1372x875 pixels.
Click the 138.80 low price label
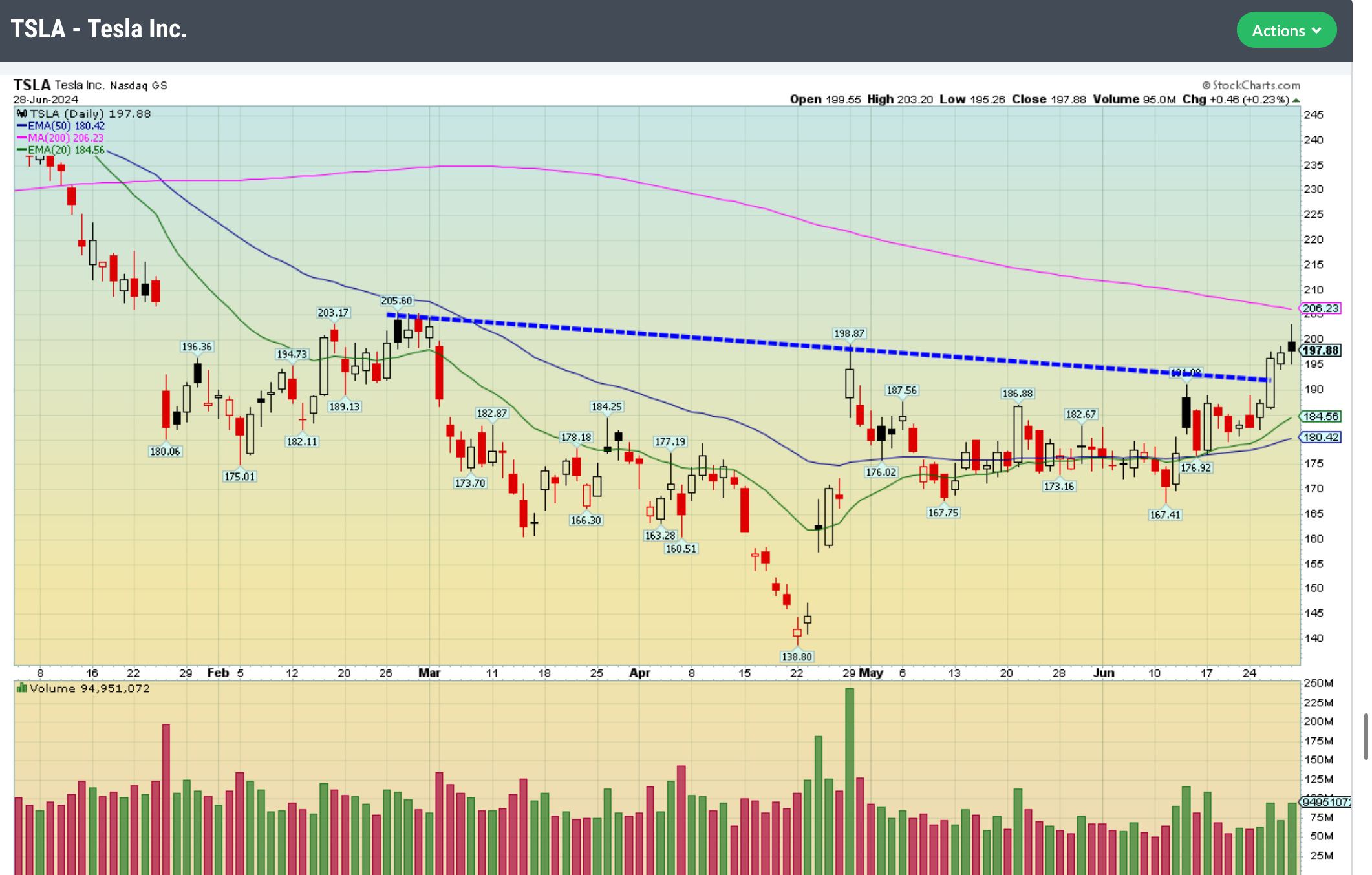[x=797, y=657]
